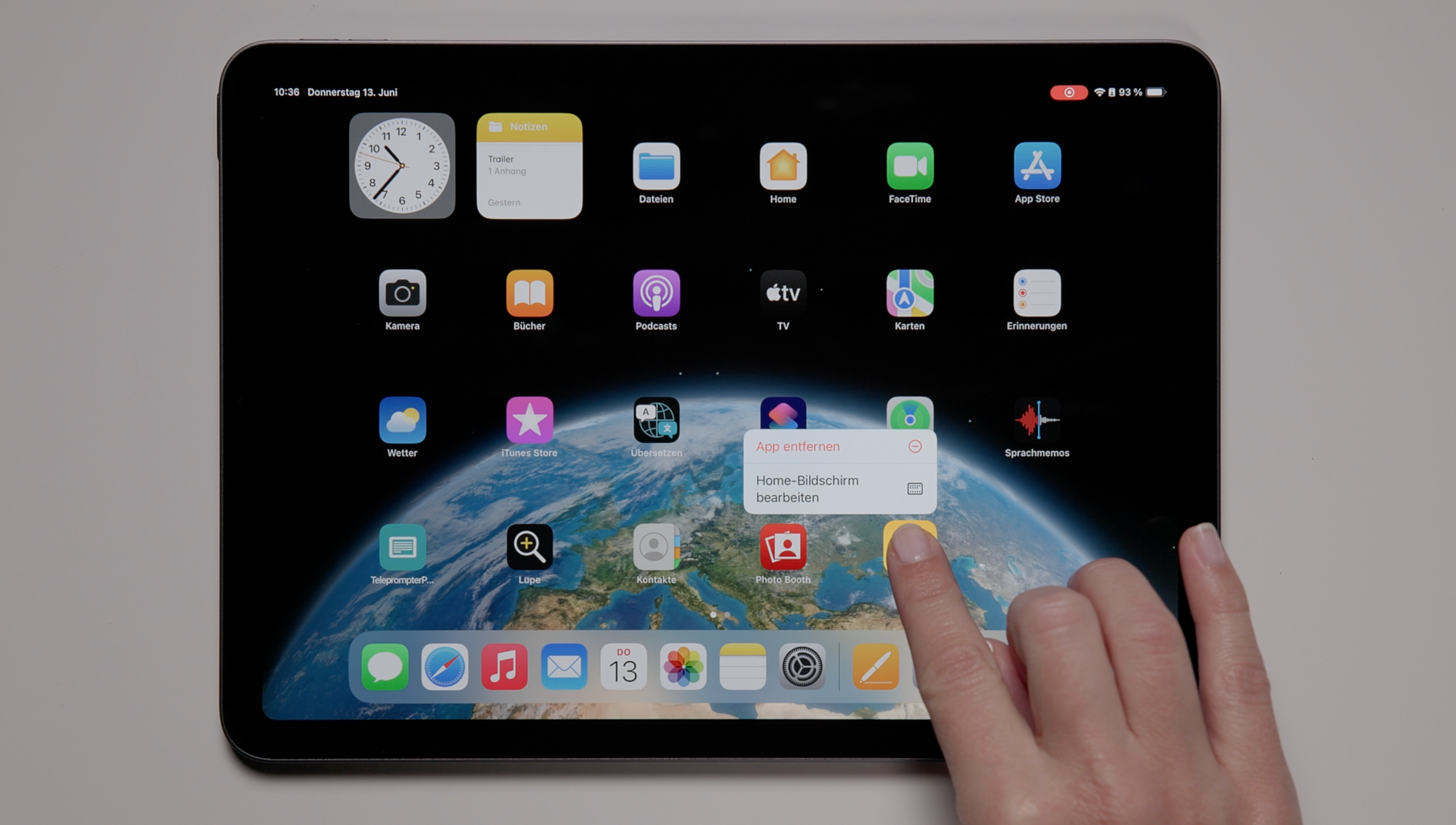
Task: Open Kalender (Calendar) app in dock
Action: click(622, 667)
